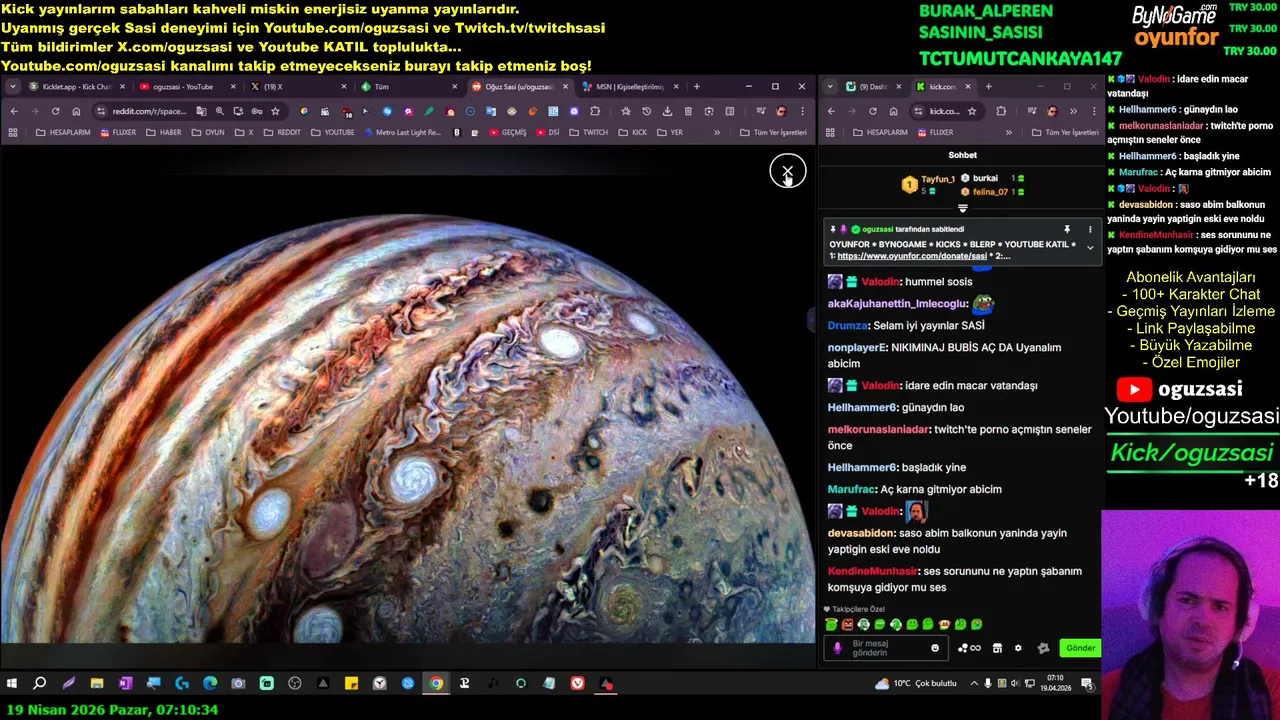Viewport: 1280px width, 720px height.
Task: Open profile avatar in kick browser toolbar
Action: 1053,111
